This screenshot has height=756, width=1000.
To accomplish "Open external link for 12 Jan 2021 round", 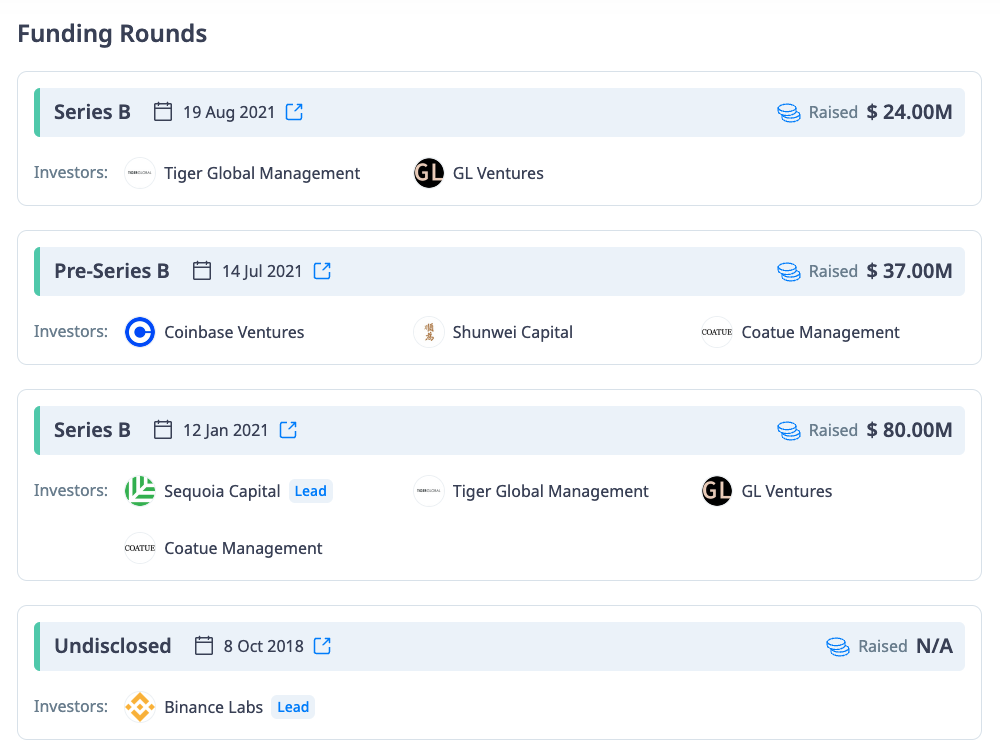I will click(x=288, y=430).
